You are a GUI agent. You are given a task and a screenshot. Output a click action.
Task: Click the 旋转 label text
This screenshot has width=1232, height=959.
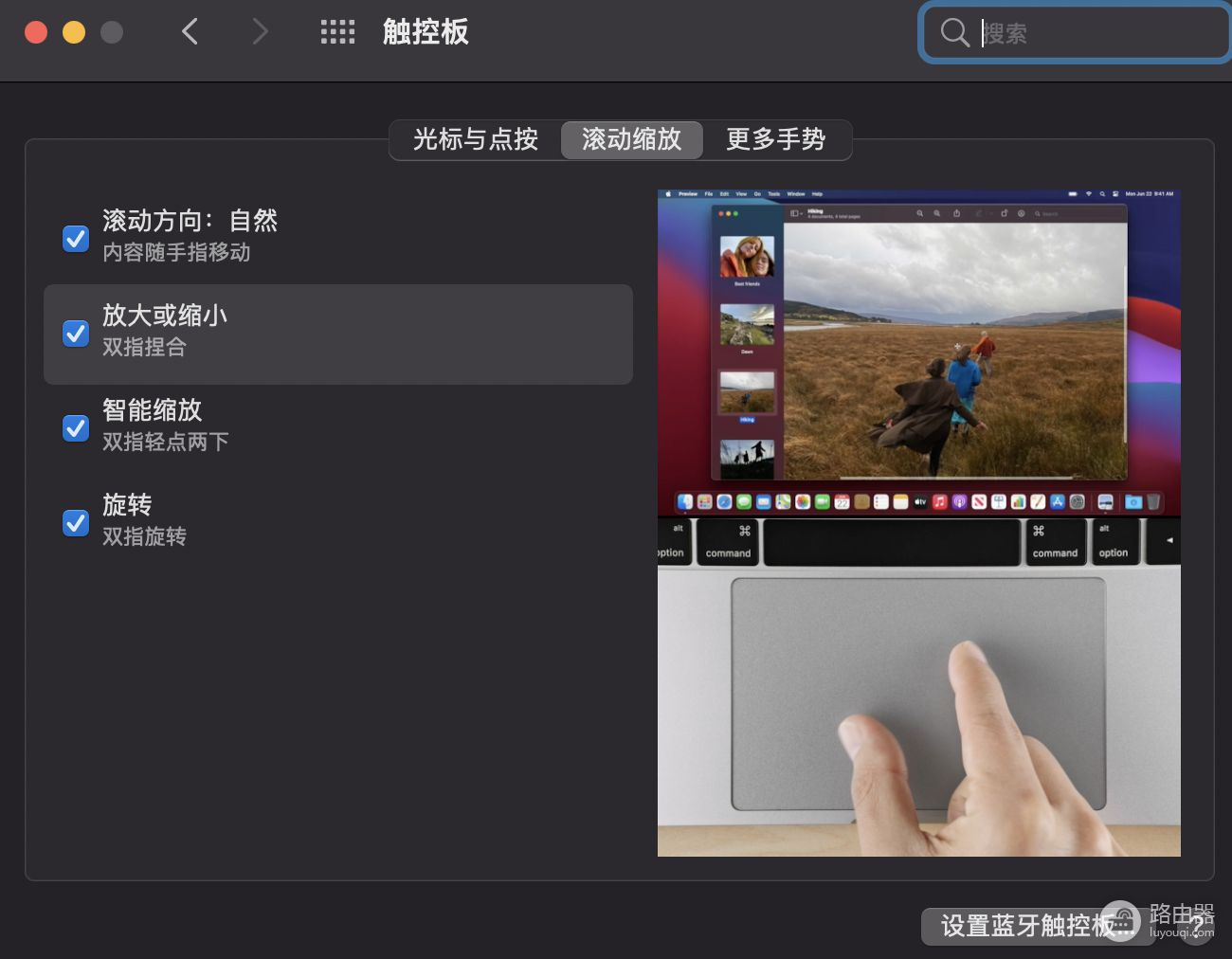pos(127,505)
